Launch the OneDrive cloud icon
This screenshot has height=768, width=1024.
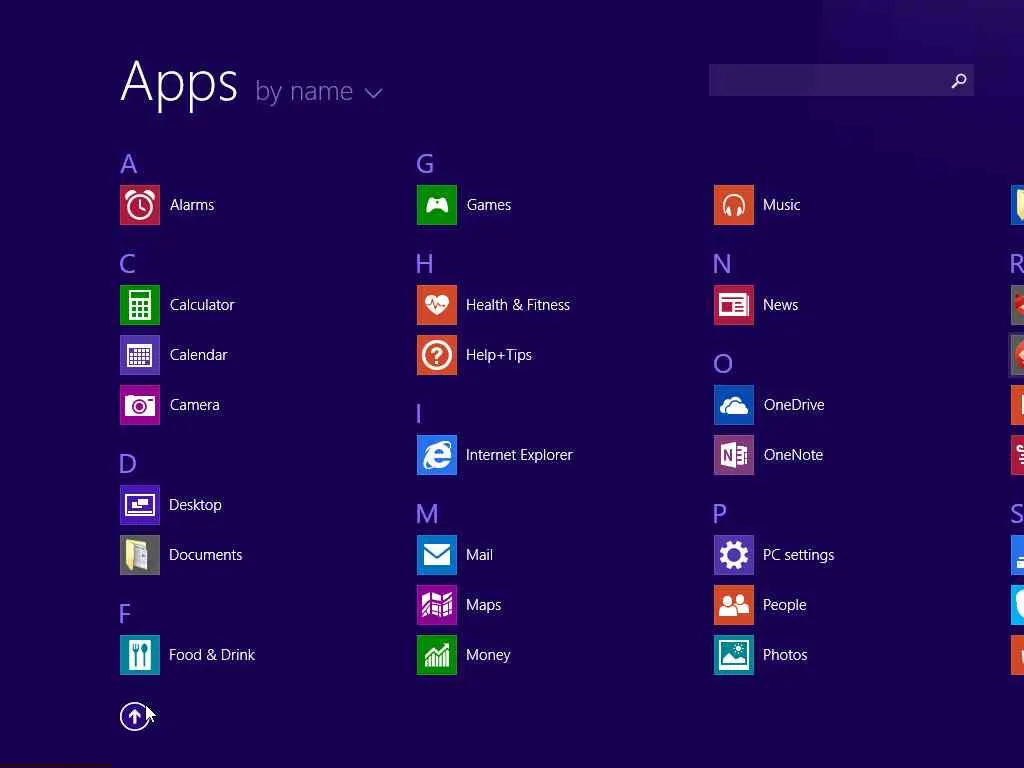pyautogui.click(x=734, y=405)
